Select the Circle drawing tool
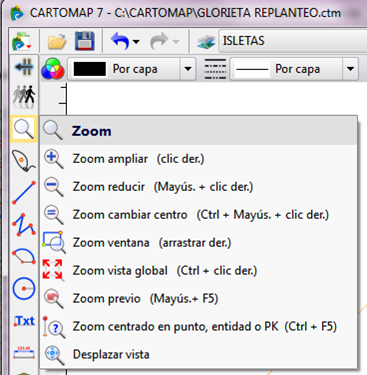The height and width of the screenshot is (375, 367). click(24, 288)
